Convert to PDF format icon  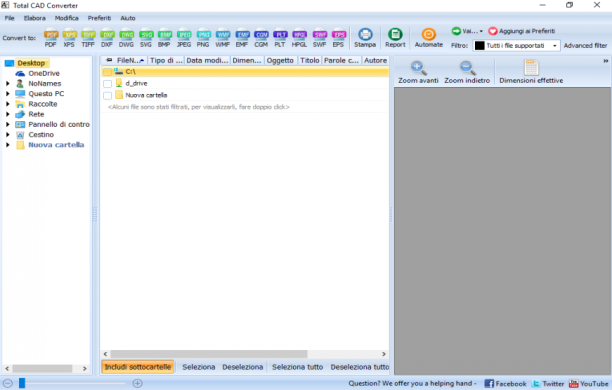tap(51, 38)
